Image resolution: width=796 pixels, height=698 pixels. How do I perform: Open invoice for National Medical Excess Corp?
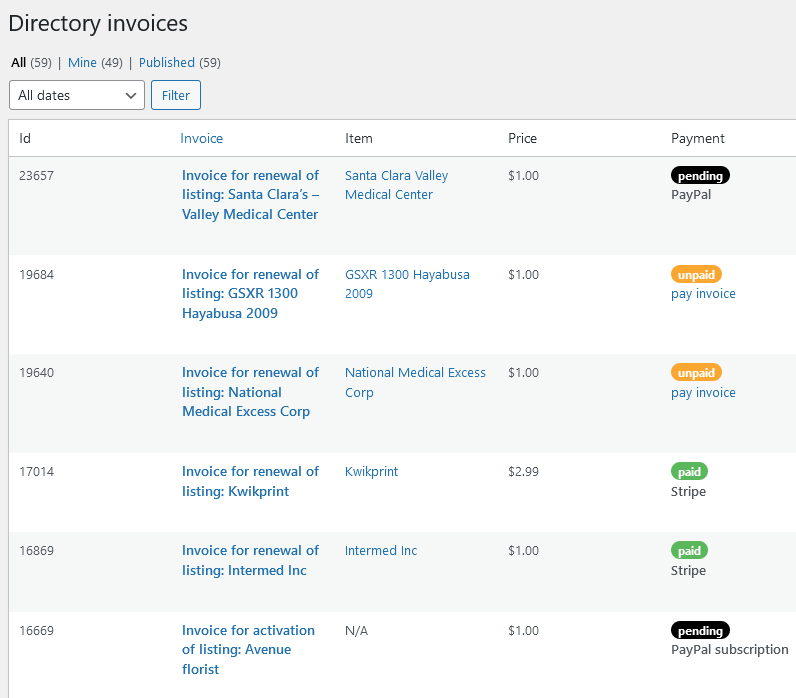(251, 392)
